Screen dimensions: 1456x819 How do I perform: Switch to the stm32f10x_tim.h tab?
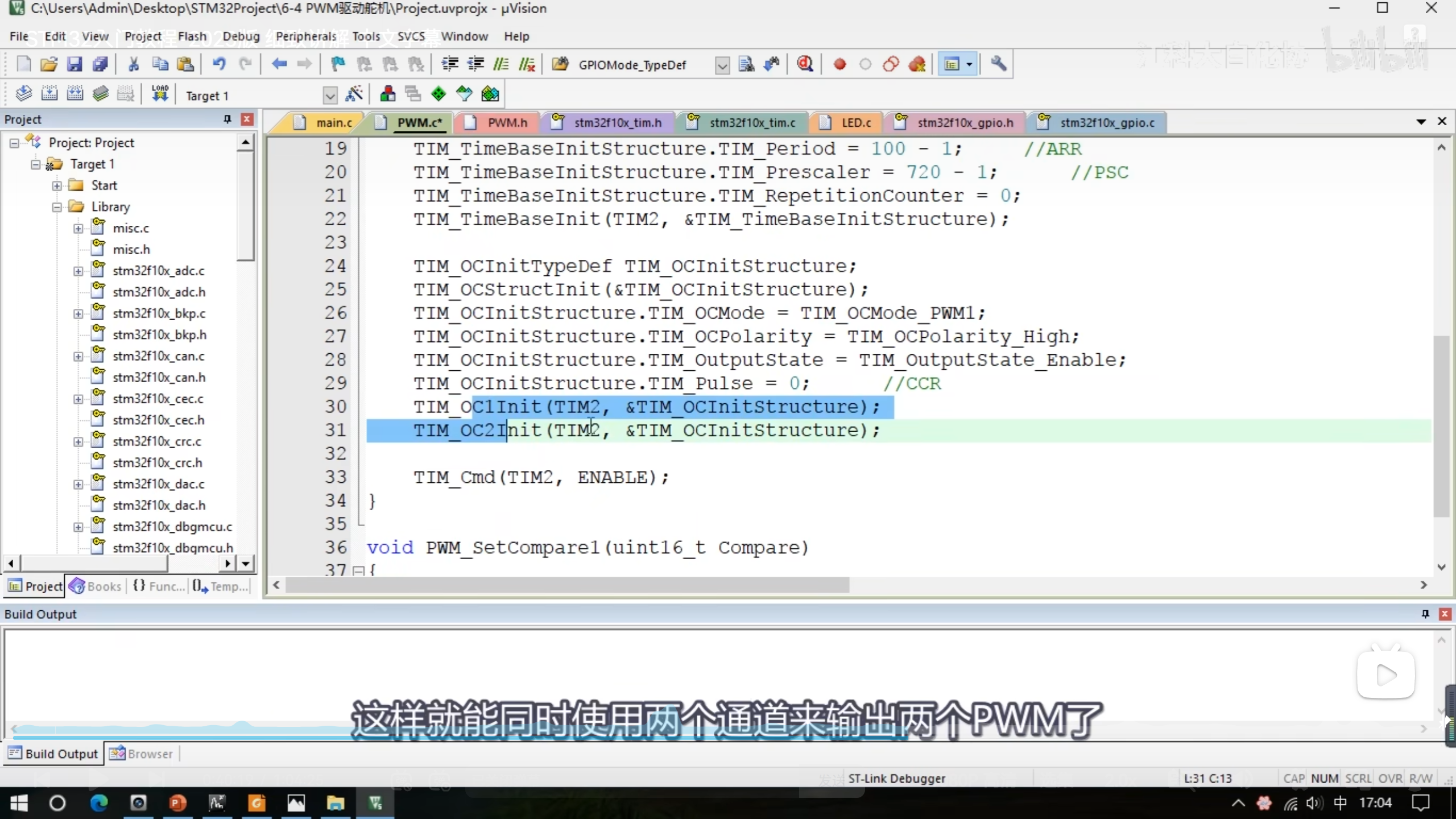click(617, 123)
